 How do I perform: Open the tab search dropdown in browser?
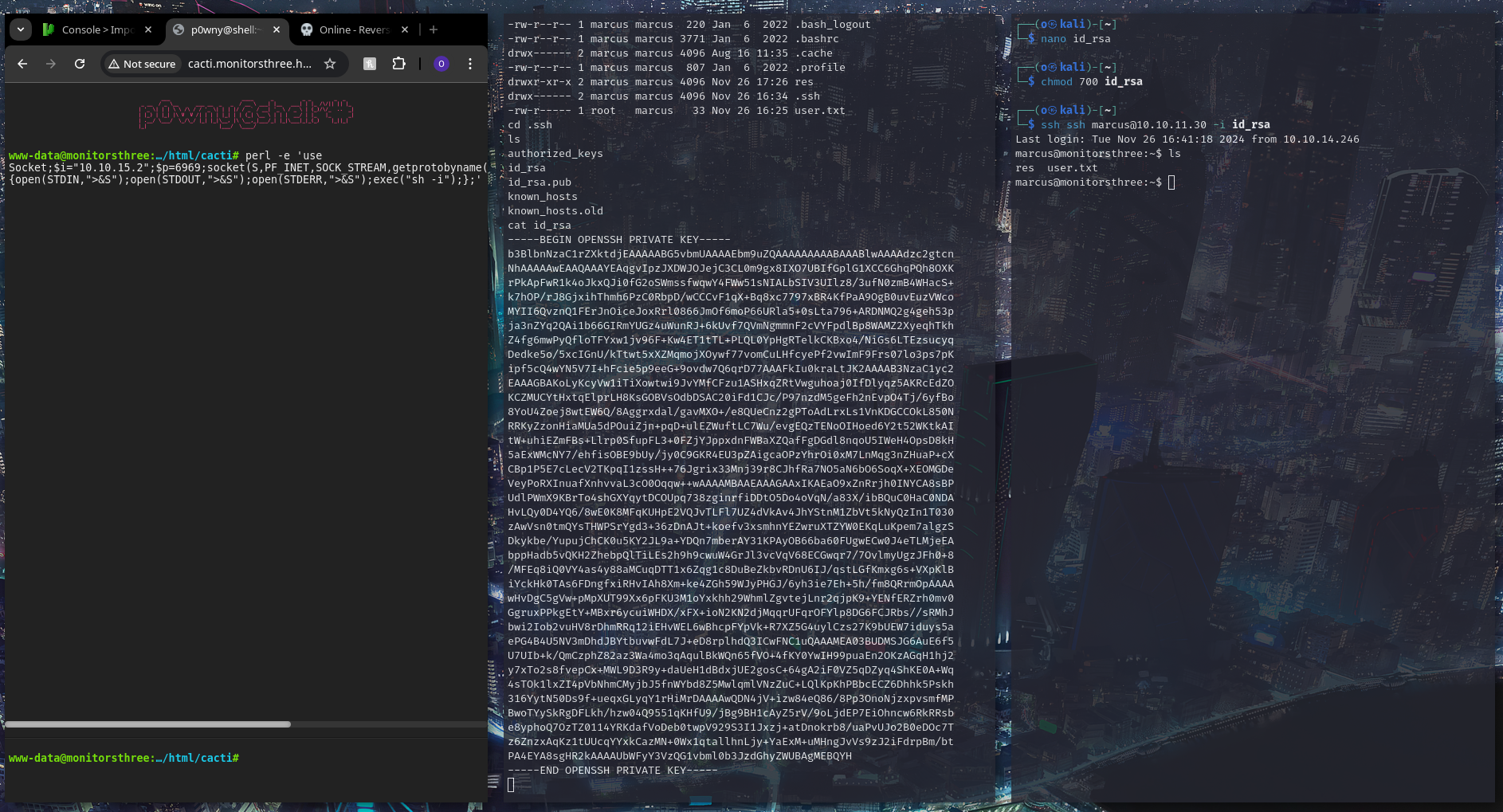21,29
